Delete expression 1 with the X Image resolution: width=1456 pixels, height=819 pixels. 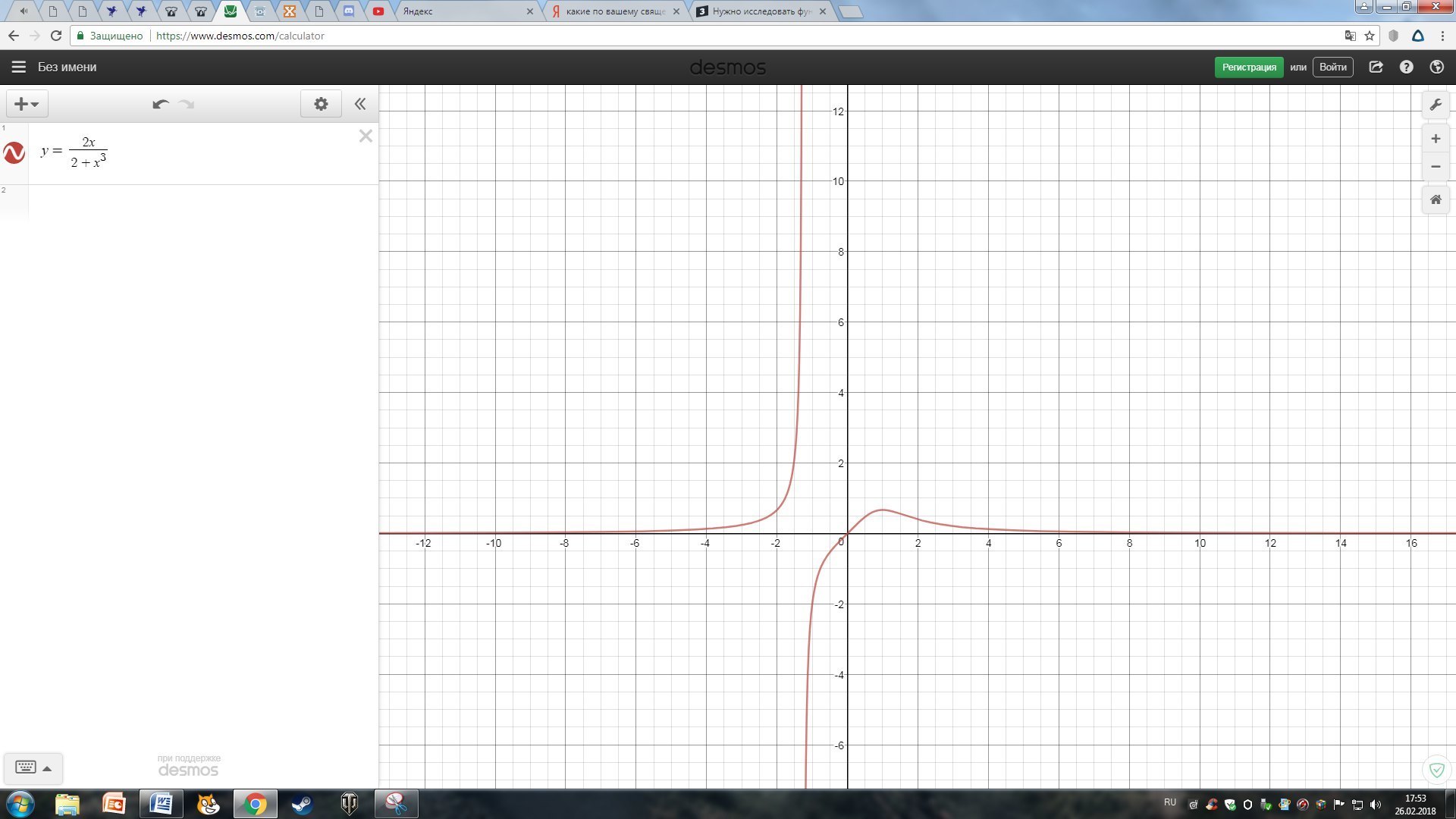366,136
